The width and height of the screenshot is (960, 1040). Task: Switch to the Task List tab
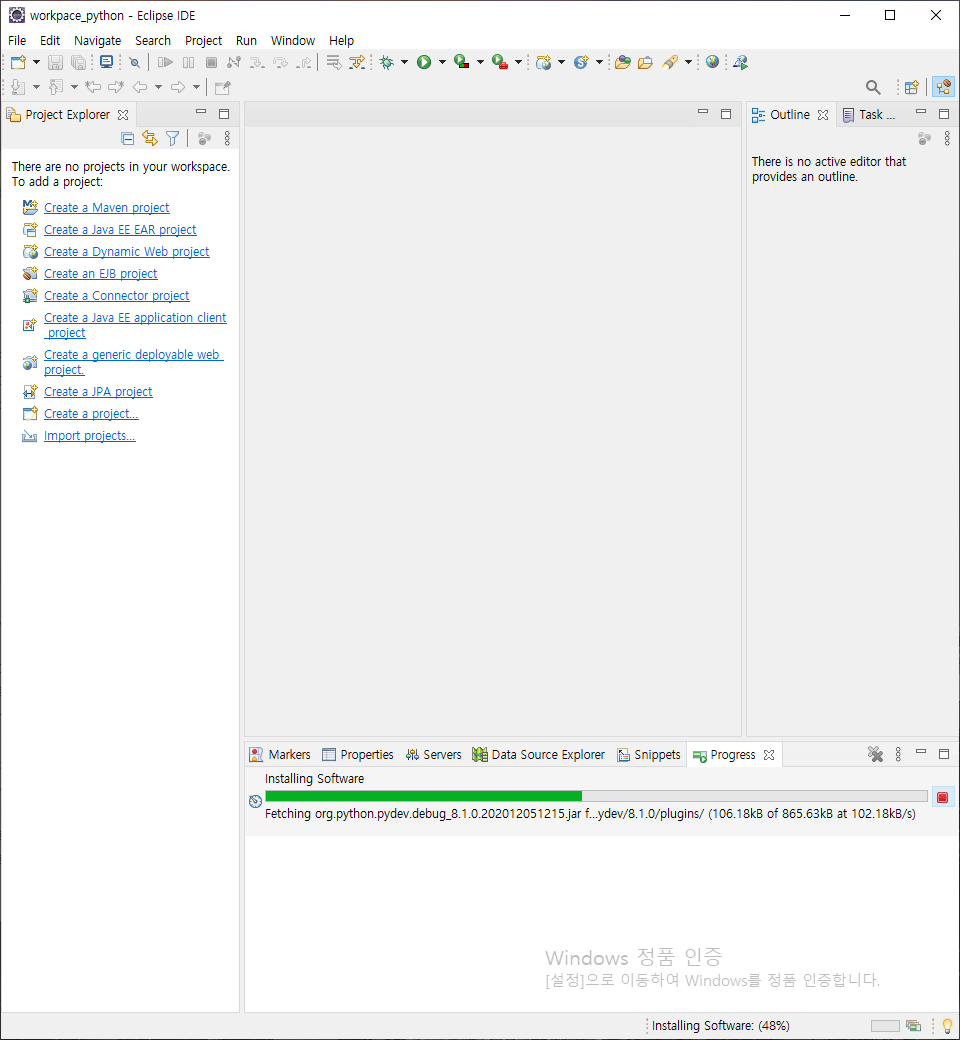coord(868,115)
